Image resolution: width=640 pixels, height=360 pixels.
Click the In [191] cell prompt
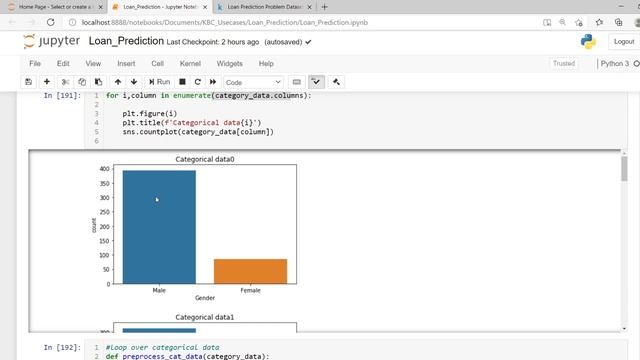coord(62,96)
